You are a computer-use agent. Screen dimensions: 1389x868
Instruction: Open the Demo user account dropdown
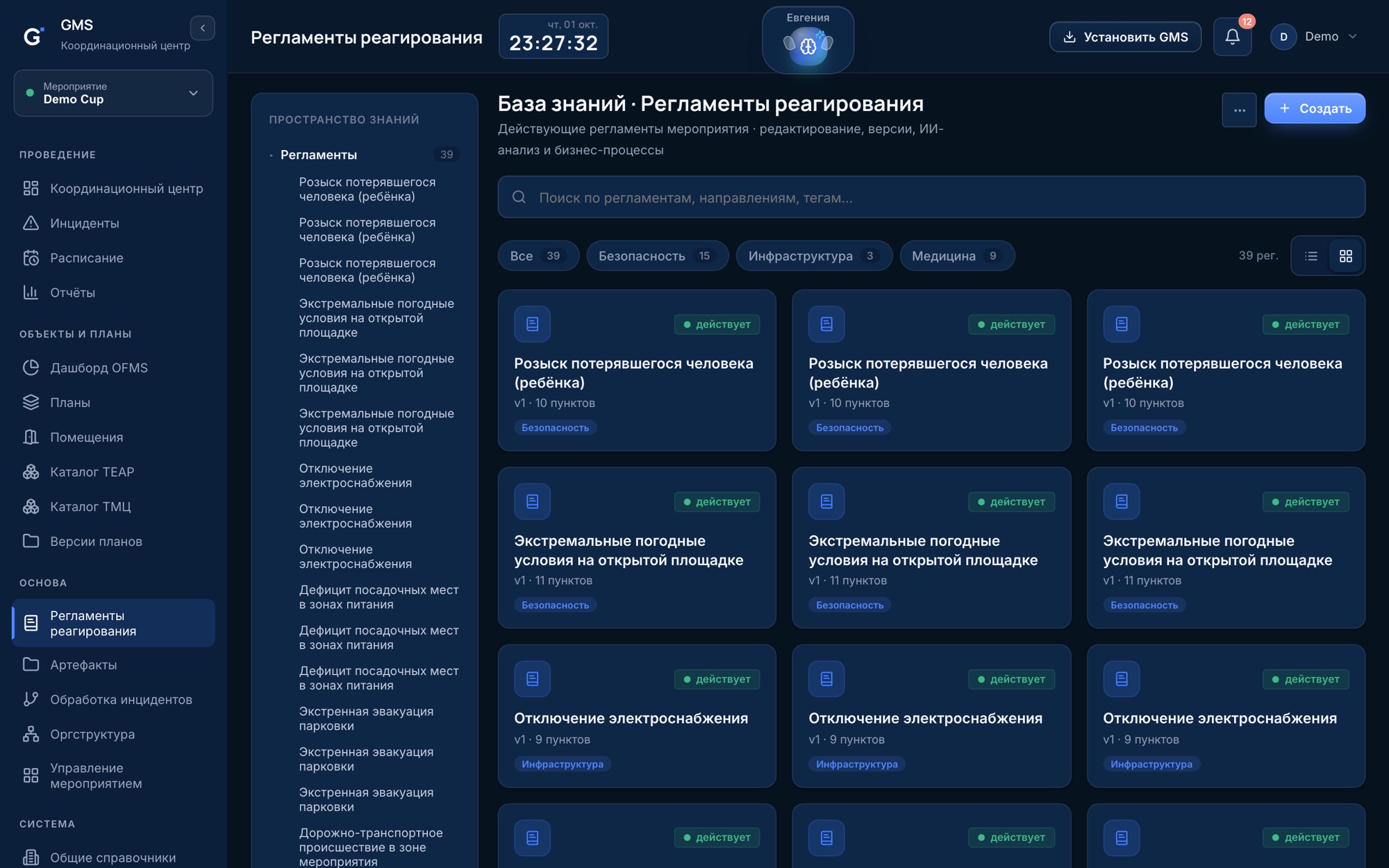point(1314,37)
